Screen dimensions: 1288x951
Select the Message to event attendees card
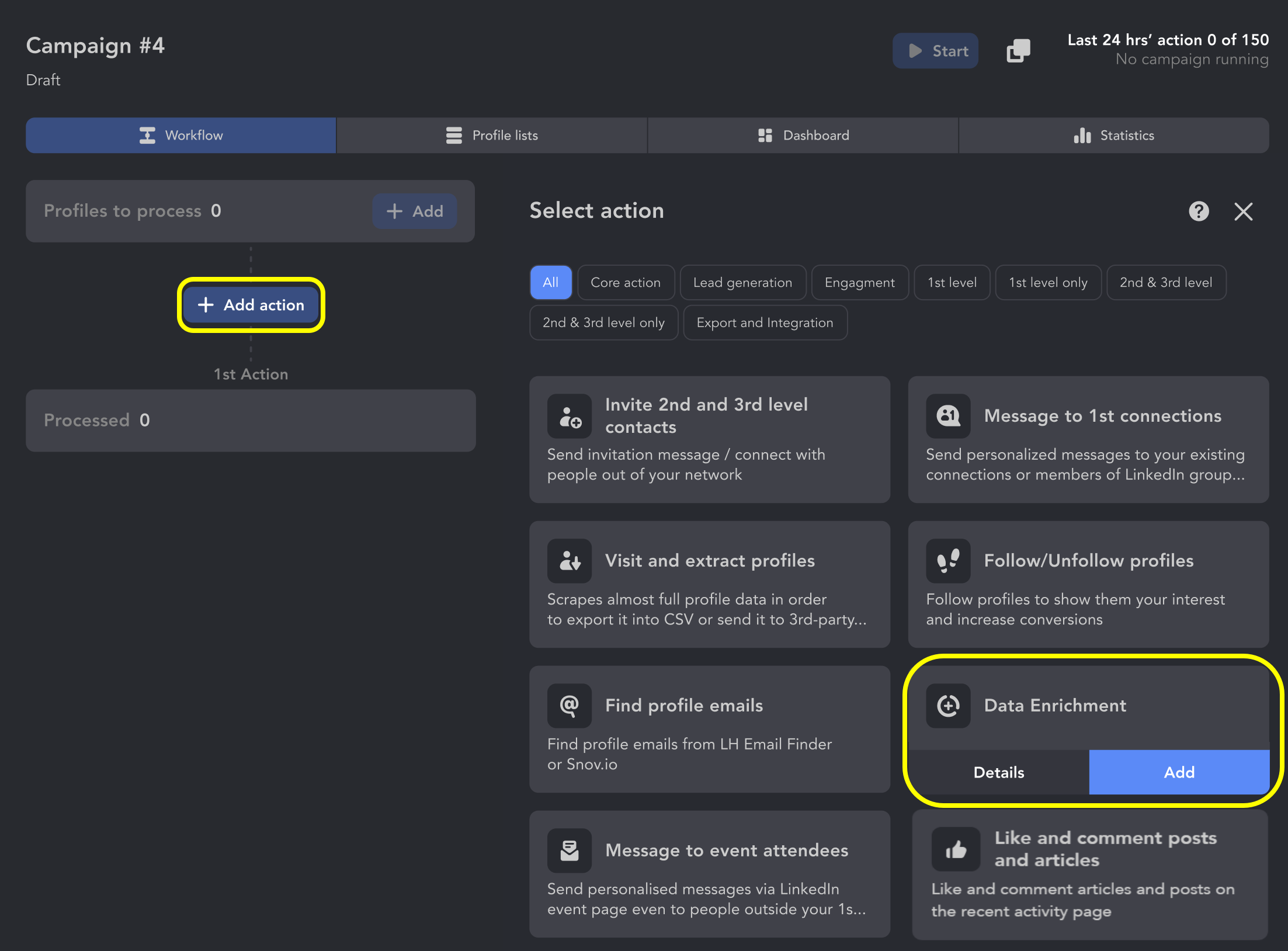point(709,874)
